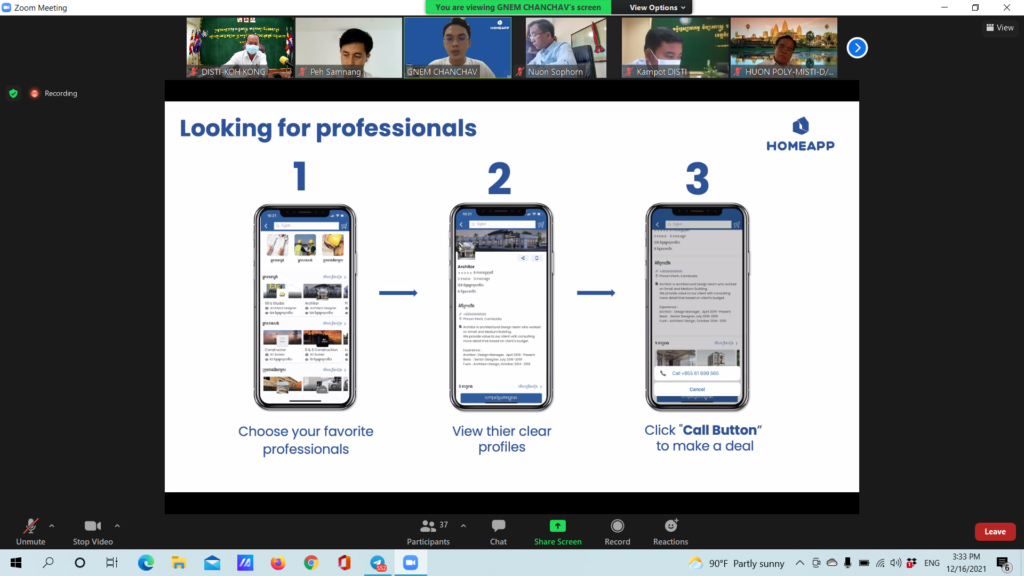Open Telegram from the taskbar
1024x576 pixels.
pos(377,563)
